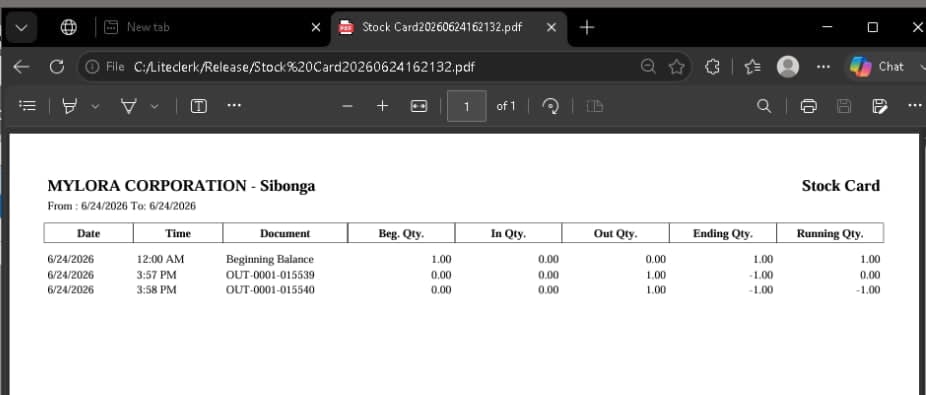
Task: Activate the Add text tool
Action: coord(198,106)
